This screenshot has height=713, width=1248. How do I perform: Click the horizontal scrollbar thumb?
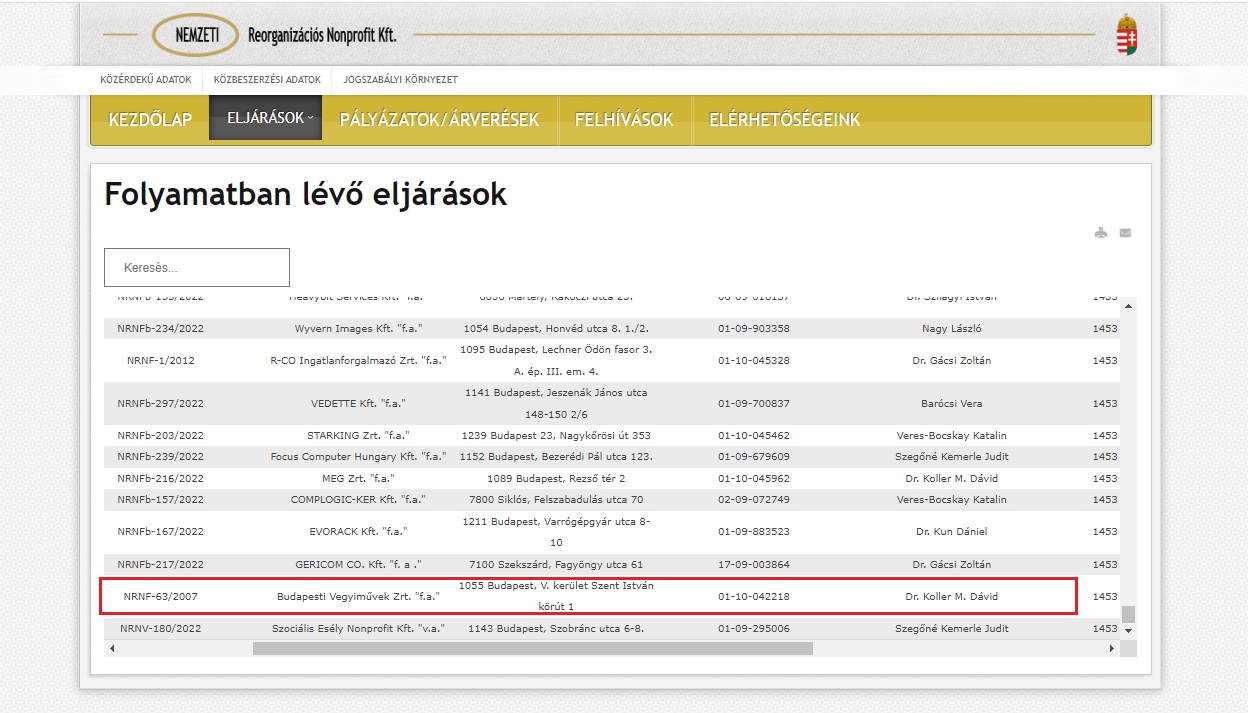pyautogui.click(x=532, y=648)
